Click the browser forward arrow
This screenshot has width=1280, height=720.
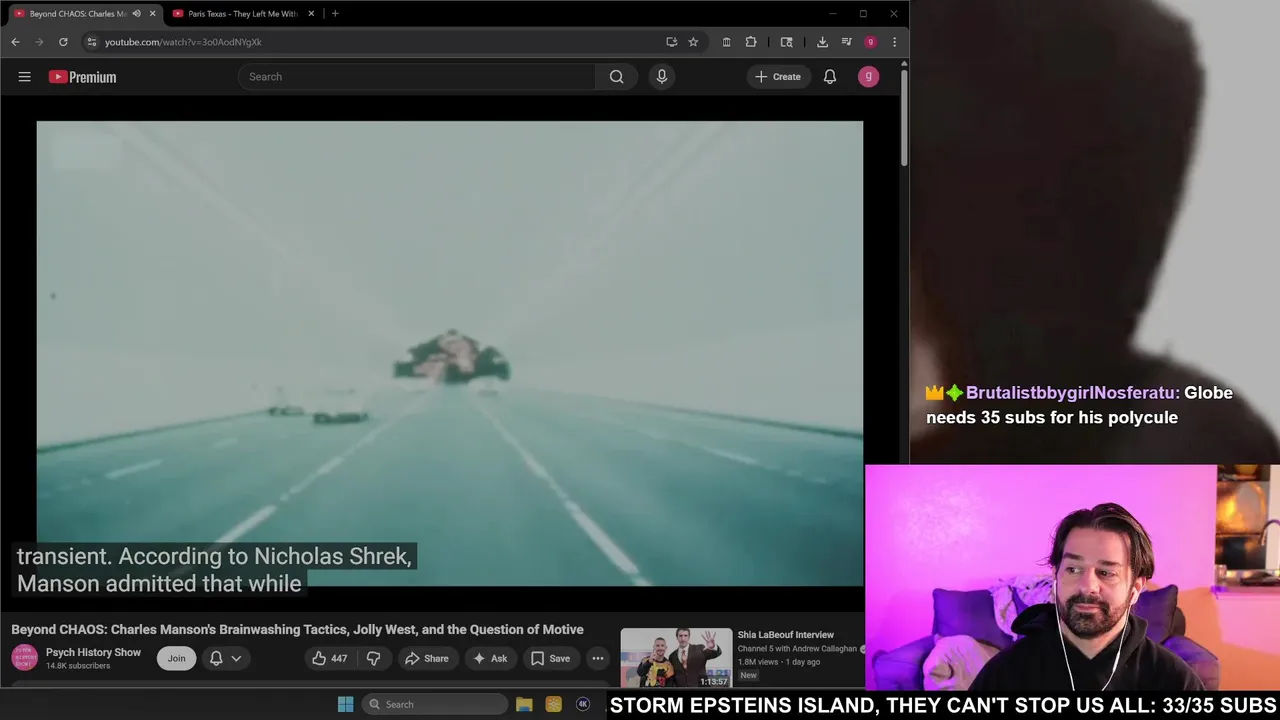click(39, 42)
